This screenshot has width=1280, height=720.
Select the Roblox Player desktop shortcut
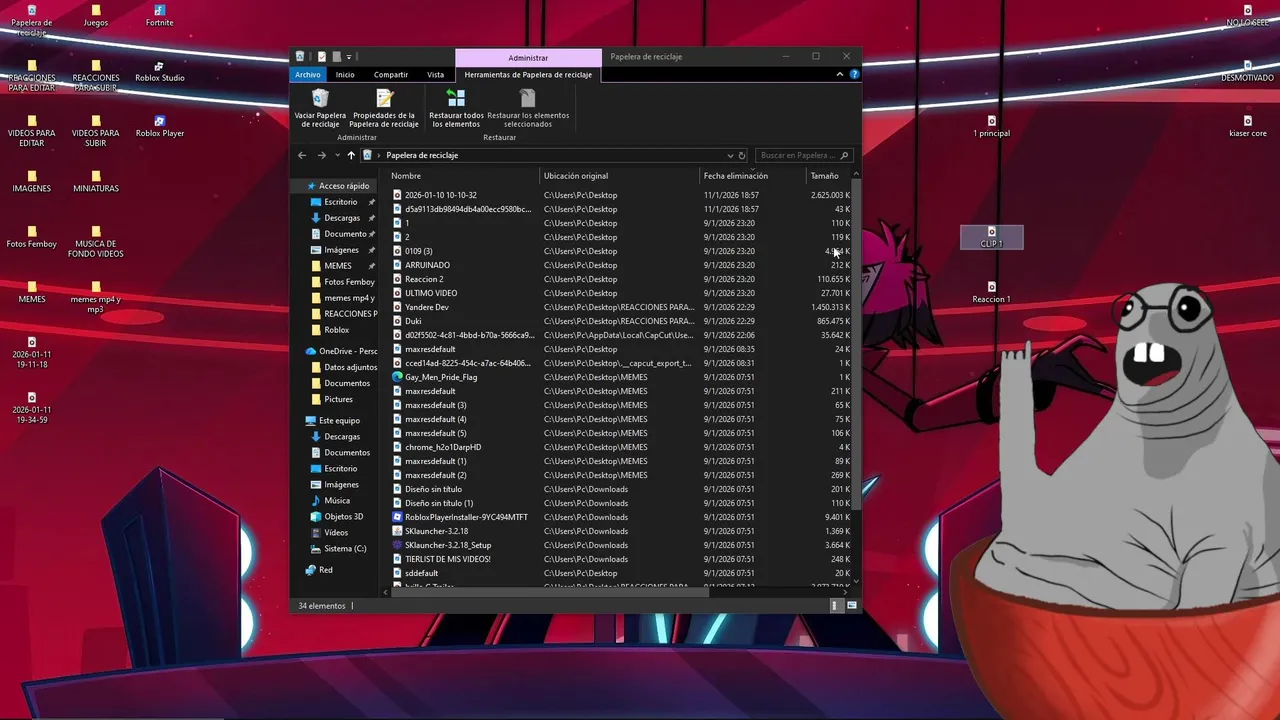[160, 126]
